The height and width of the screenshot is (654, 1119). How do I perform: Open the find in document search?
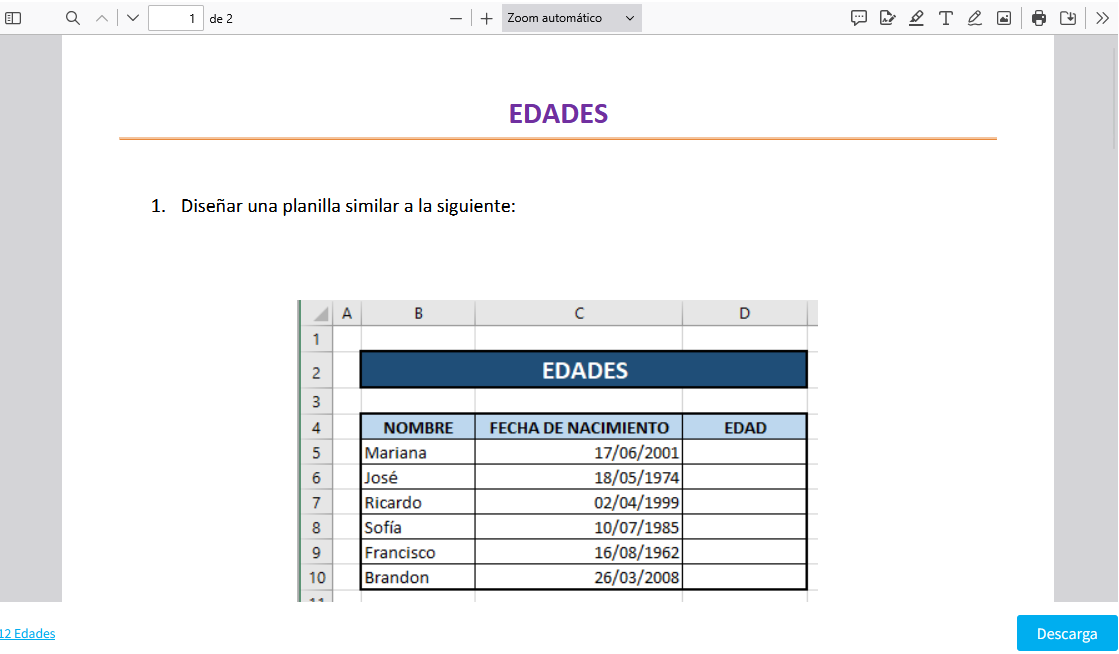tap(72, 18)
